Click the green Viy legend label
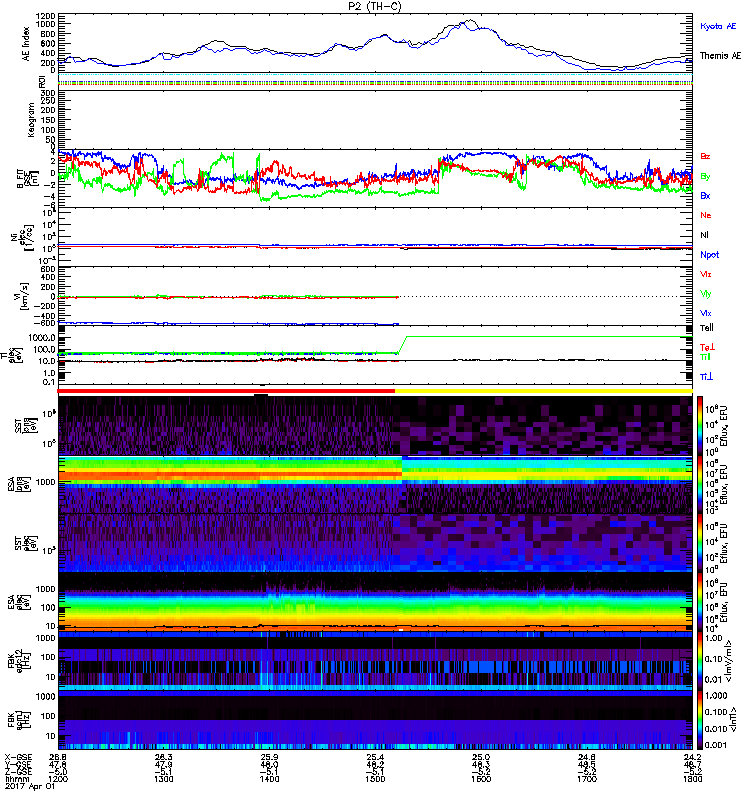 tap(706, 294)
